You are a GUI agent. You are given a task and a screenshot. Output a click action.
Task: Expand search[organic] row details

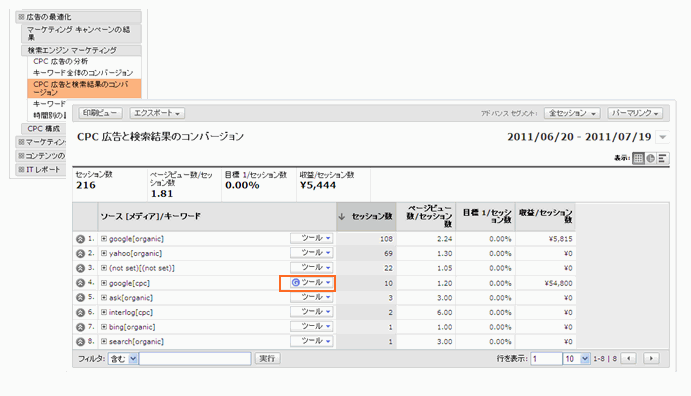pos(104,341)
